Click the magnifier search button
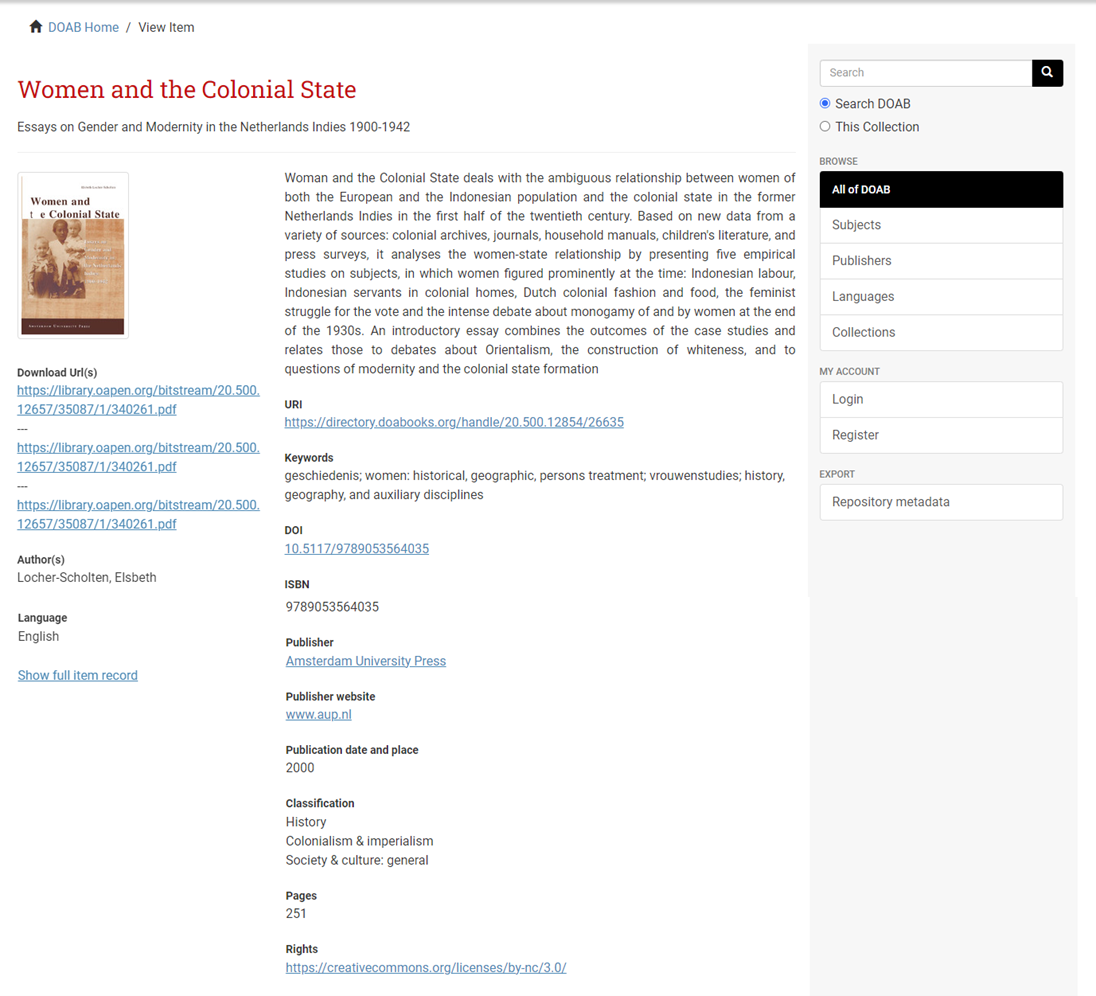1096x996 pixels. coord(1047,73)
